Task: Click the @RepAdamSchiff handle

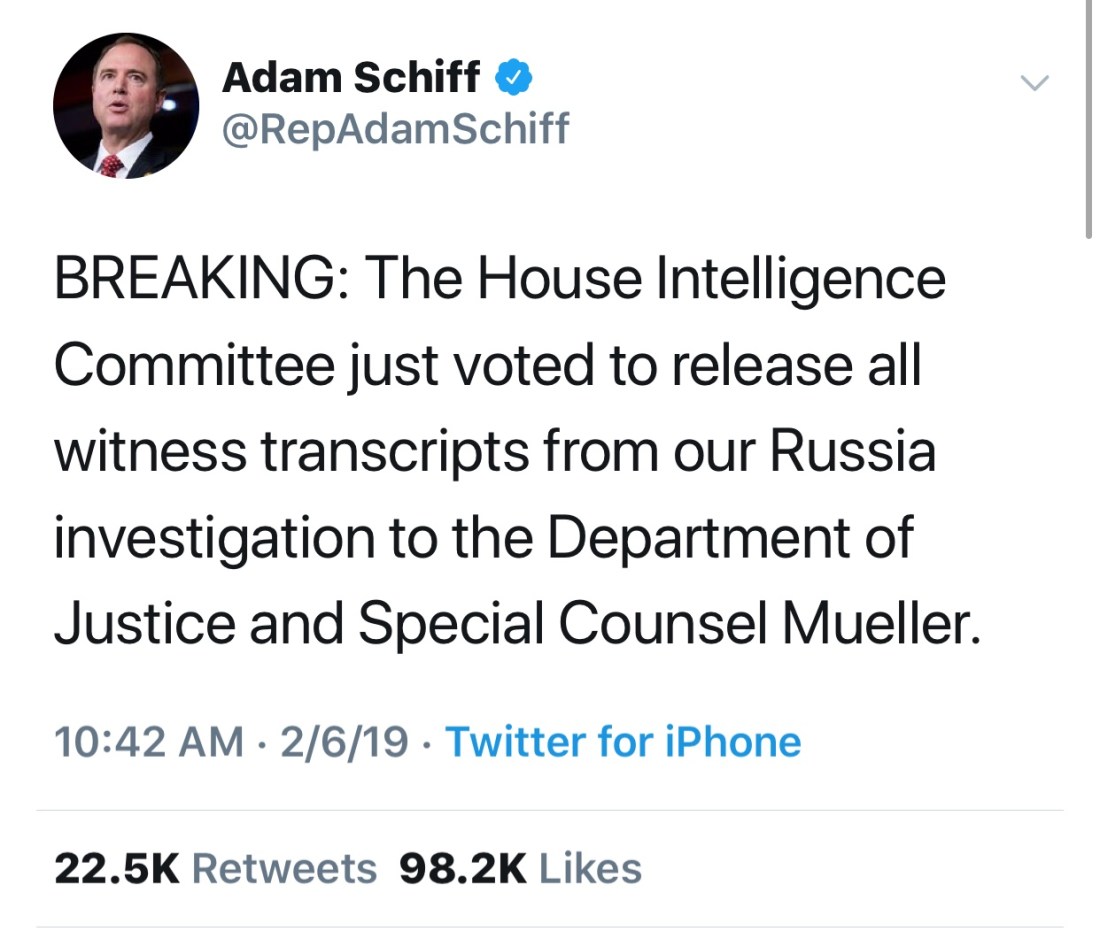Action: pyautogui.click(x=395, y=128)
